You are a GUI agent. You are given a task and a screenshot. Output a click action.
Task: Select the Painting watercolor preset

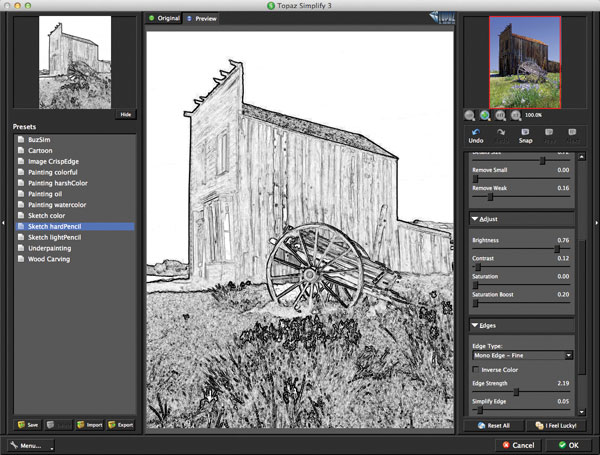(x=75, y=205)
